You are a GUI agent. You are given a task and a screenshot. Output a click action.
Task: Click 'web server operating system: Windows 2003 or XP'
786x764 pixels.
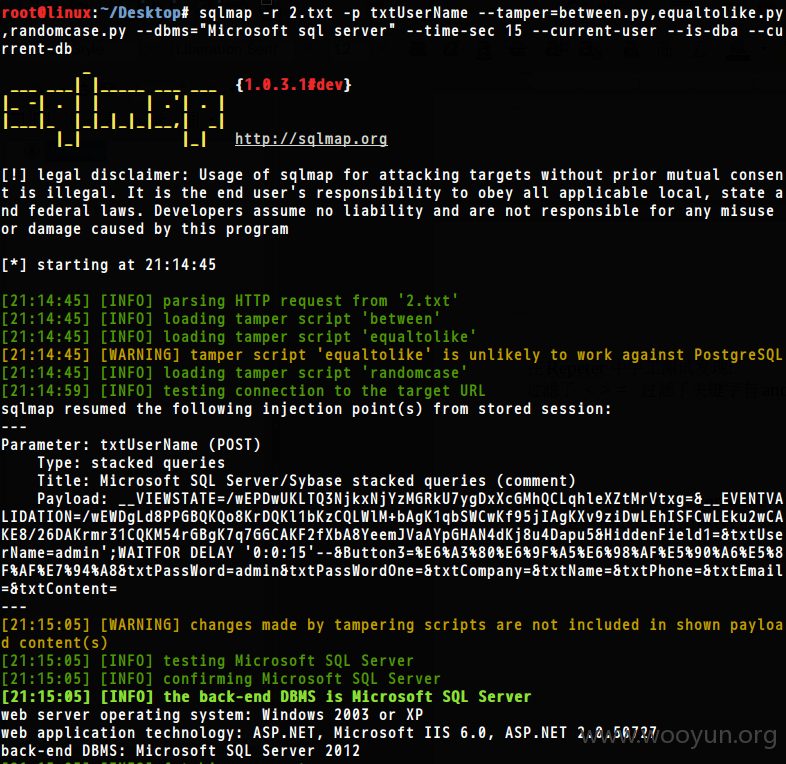coord(212,715)
